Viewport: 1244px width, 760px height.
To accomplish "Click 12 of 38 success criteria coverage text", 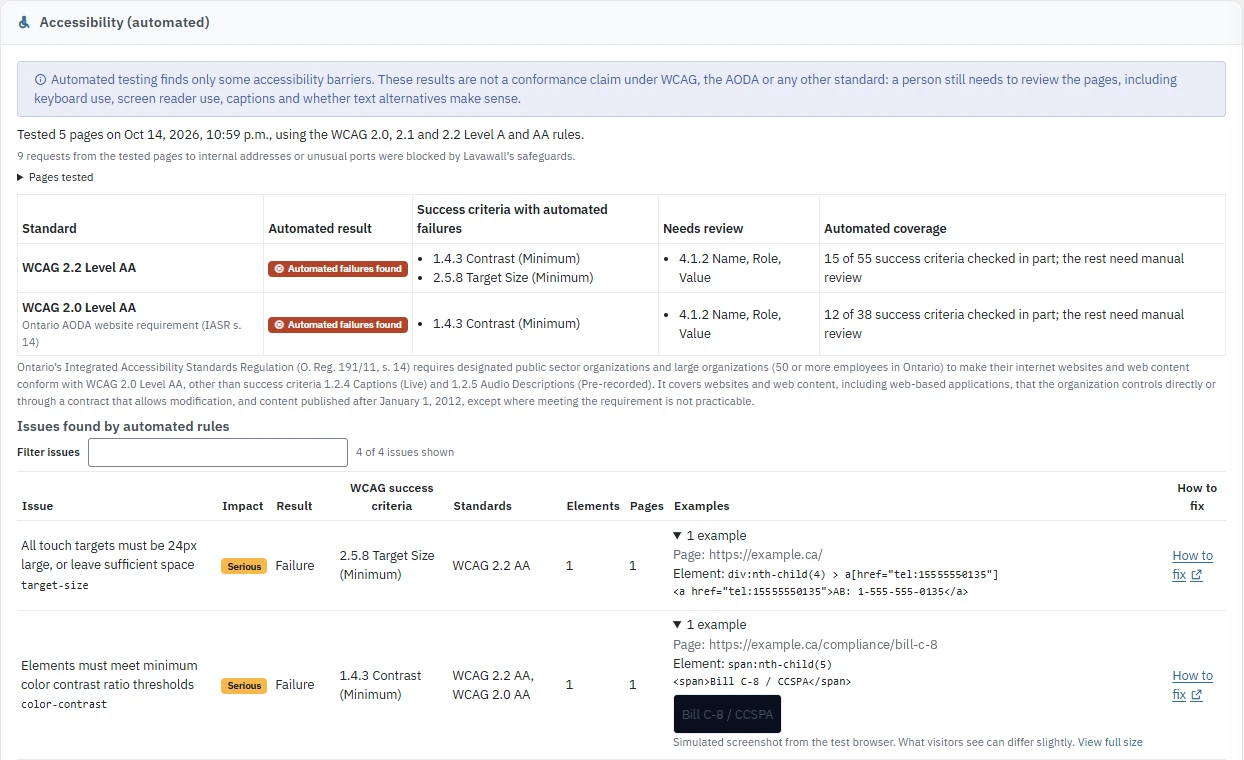I will tap(1004, 324).
